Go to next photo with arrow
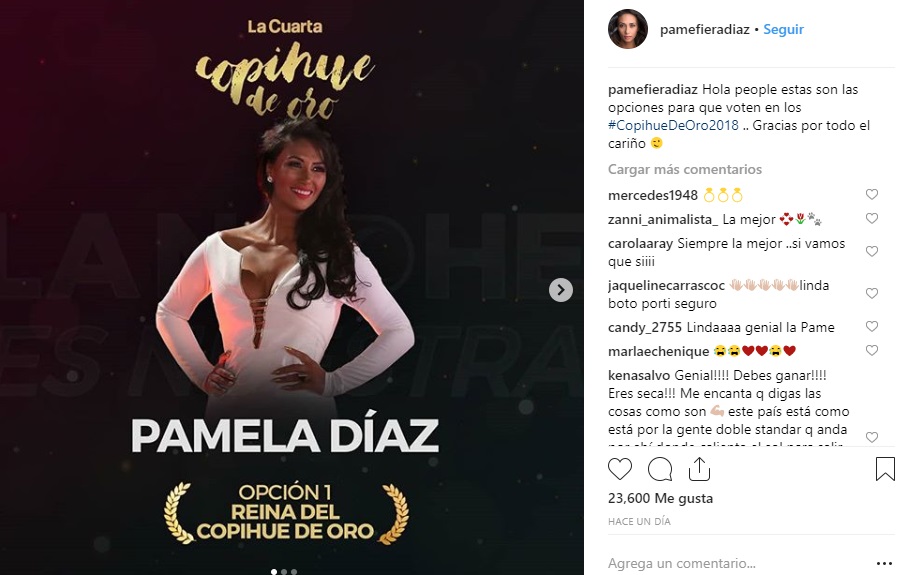The height and width of the screenshot is (575, 901). pyautogui.click(x=561, y=290)
